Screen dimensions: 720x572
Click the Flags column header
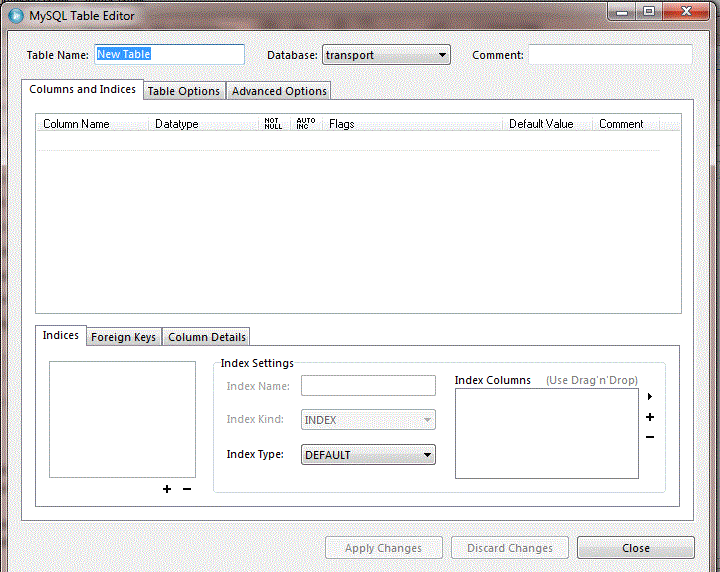413,123
